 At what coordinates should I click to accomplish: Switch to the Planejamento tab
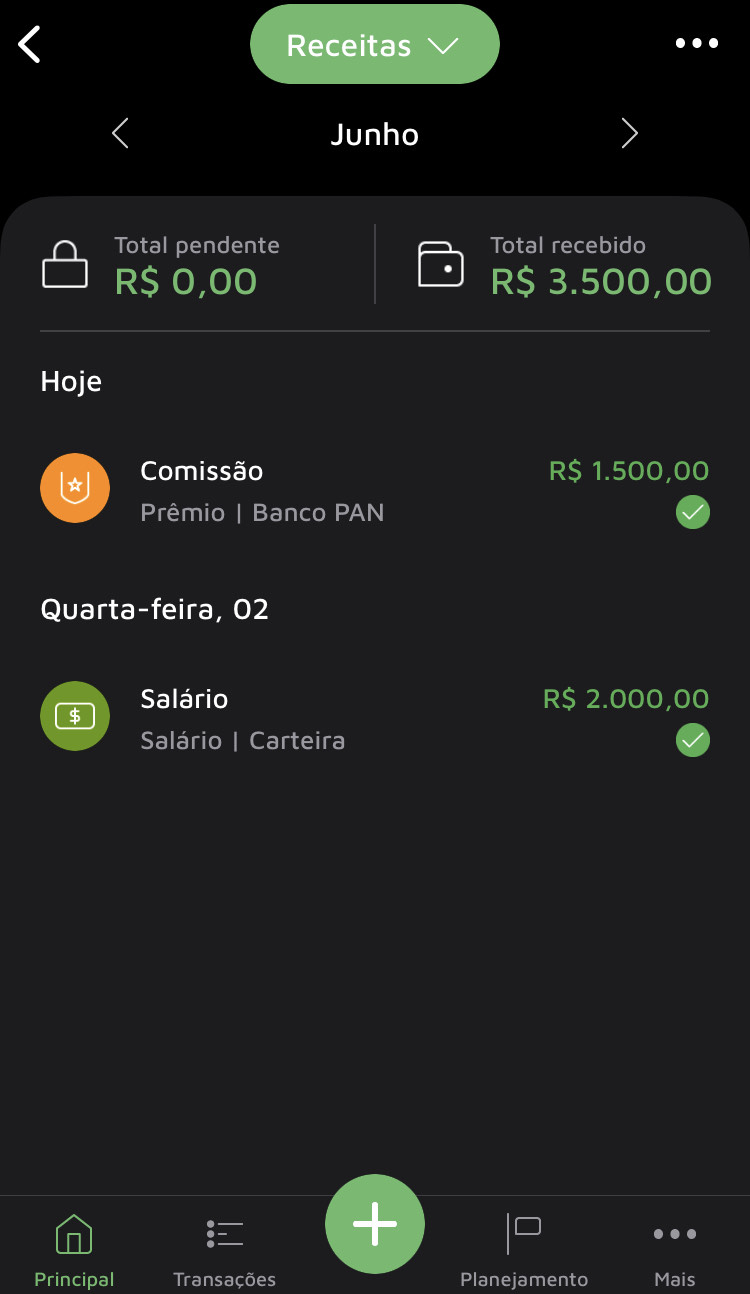[x=524, y=1249]
